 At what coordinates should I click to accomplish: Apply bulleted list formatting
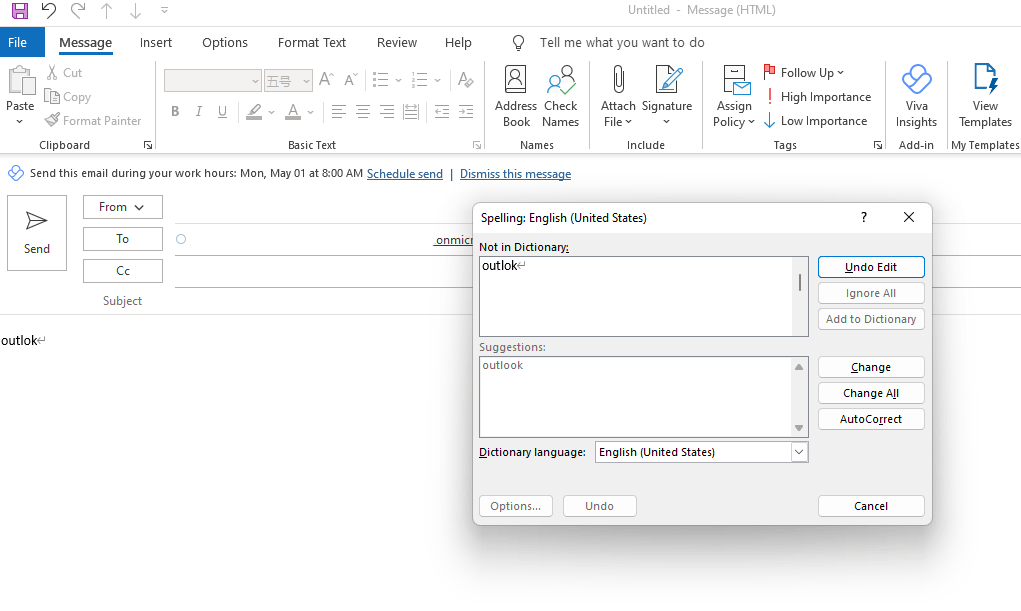coord(380,80)
